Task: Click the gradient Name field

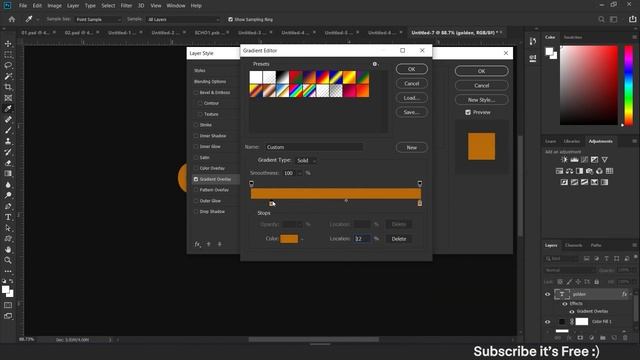Action: [314, 147]
